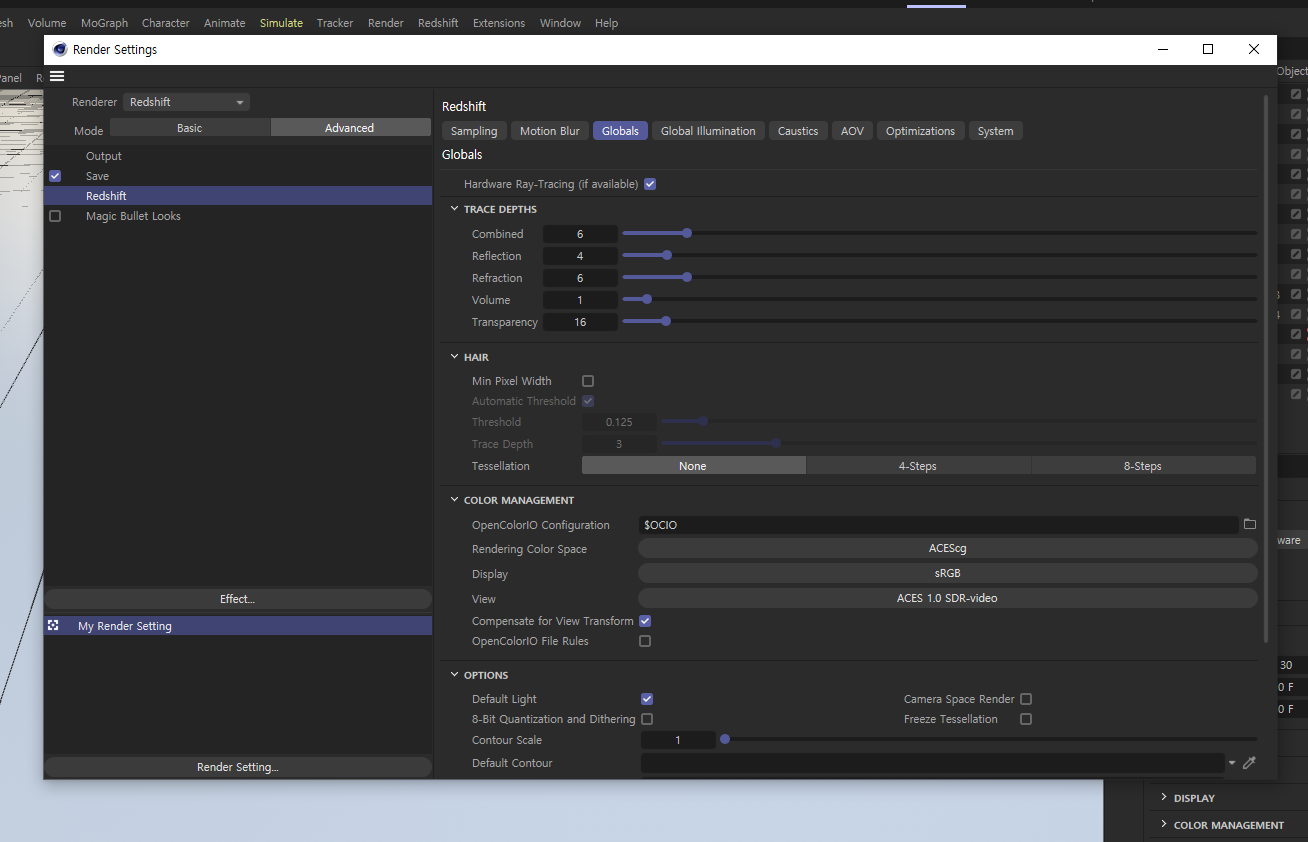This screenshot has height=842, width=1308.
Task: Collapse the HAIR section
Action: [x=455, y=357]
